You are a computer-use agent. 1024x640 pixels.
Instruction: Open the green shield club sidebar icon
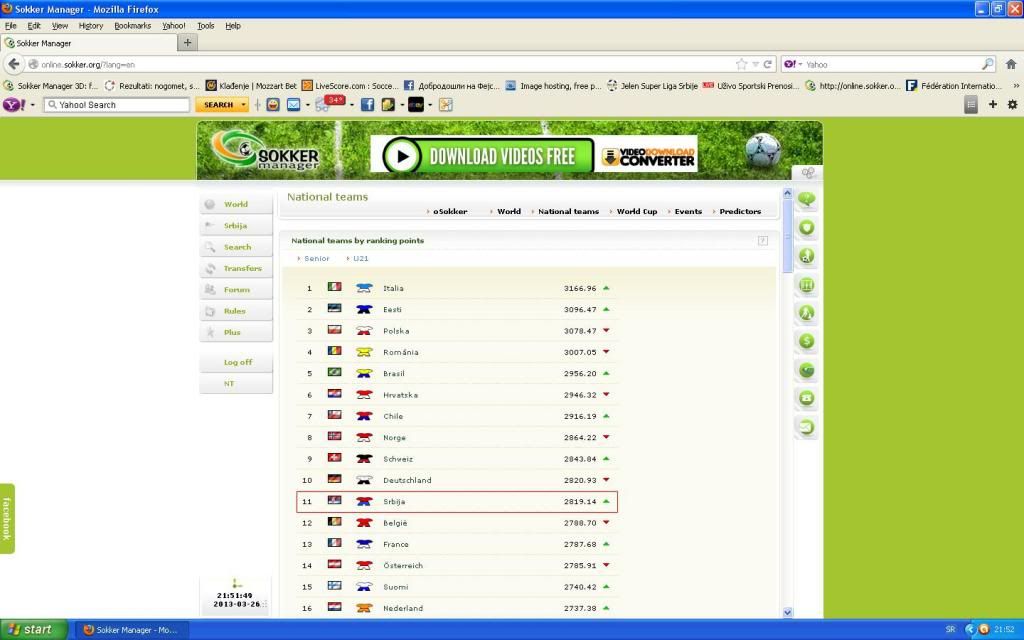[x=807, y=227]
